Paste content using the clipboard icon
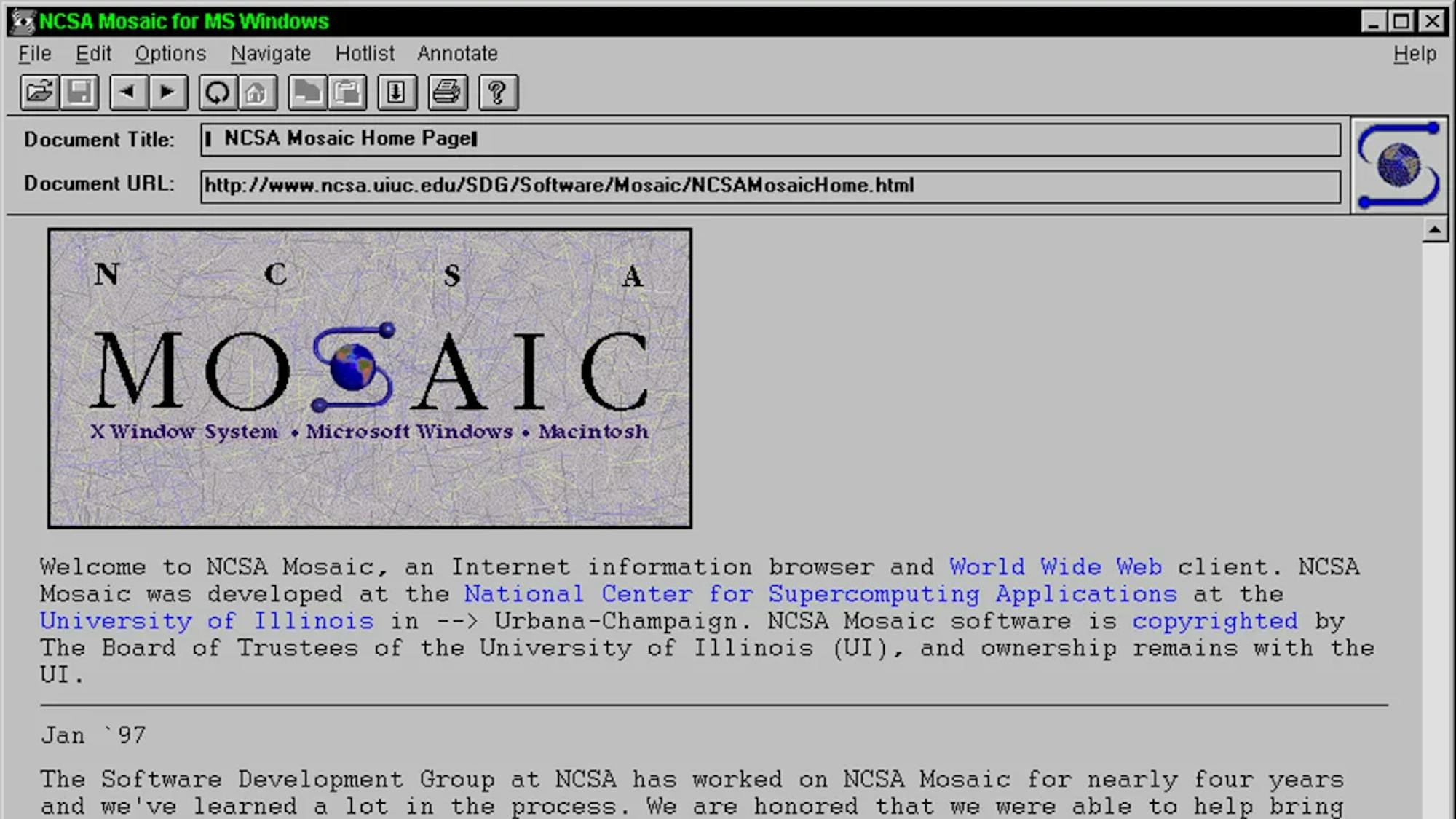1456x819 pixels. click(348, 92)
